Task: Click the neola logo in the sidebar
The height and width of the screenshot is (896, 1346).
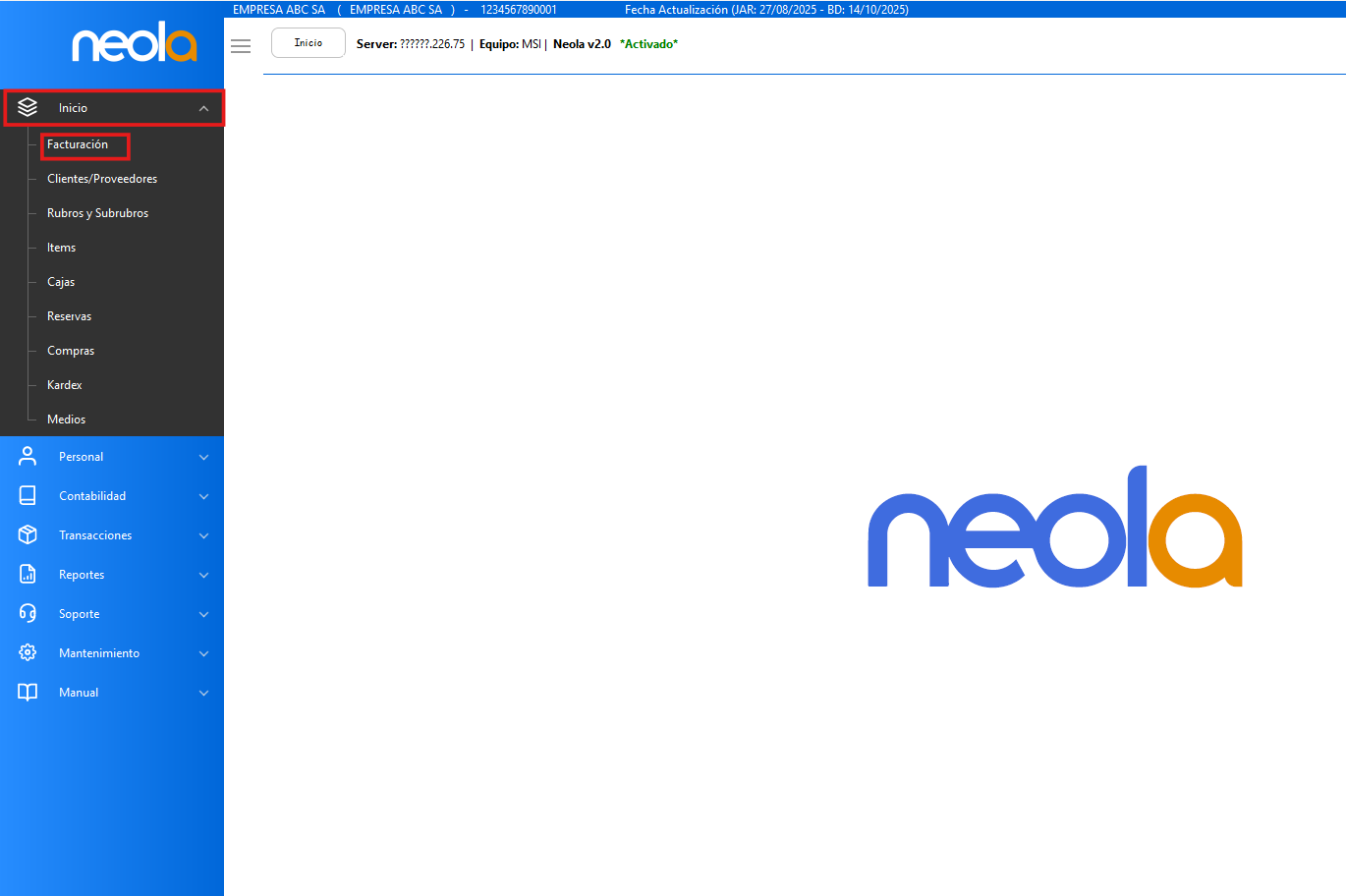Action: coord(135,42)
